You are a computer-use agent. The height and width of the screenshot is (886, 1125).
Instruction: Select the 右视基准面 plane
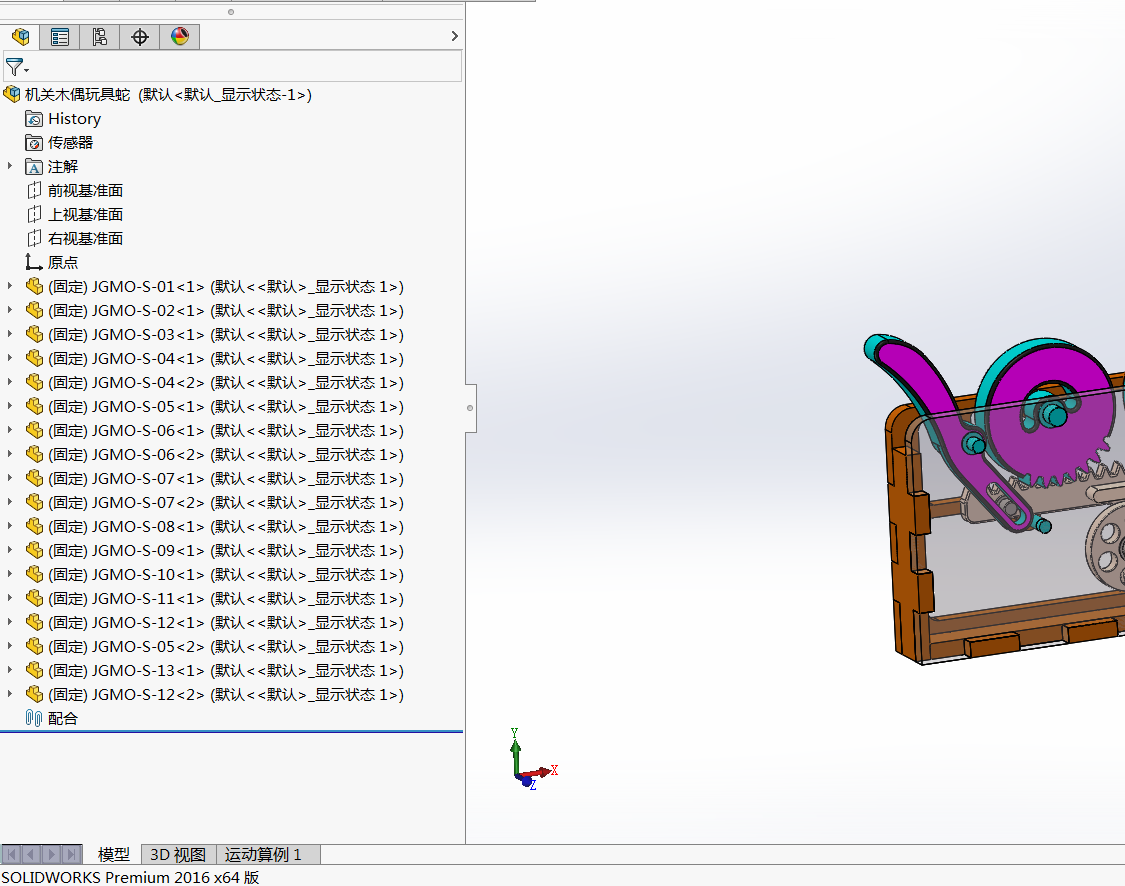85,238
